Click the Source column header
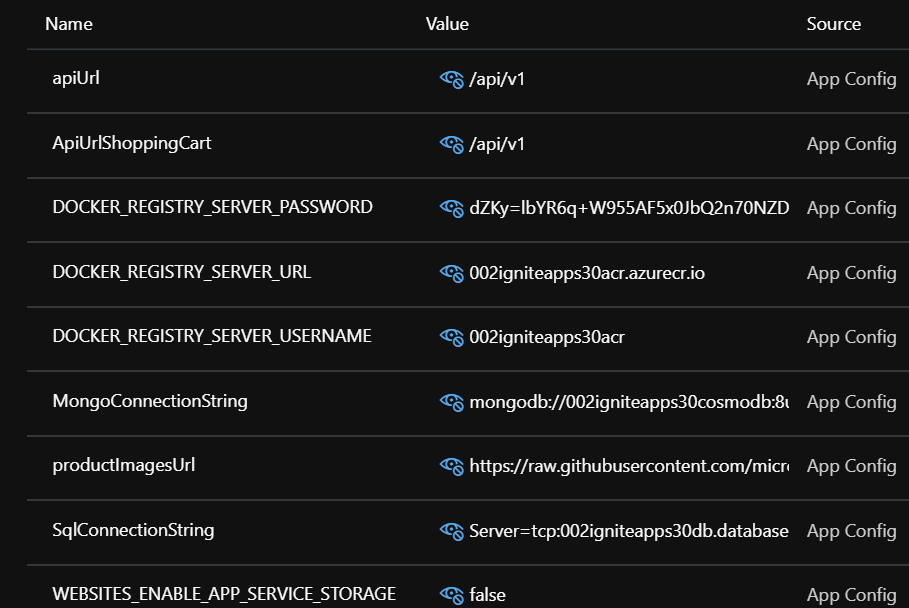909x608 pixels. [834, 24]
